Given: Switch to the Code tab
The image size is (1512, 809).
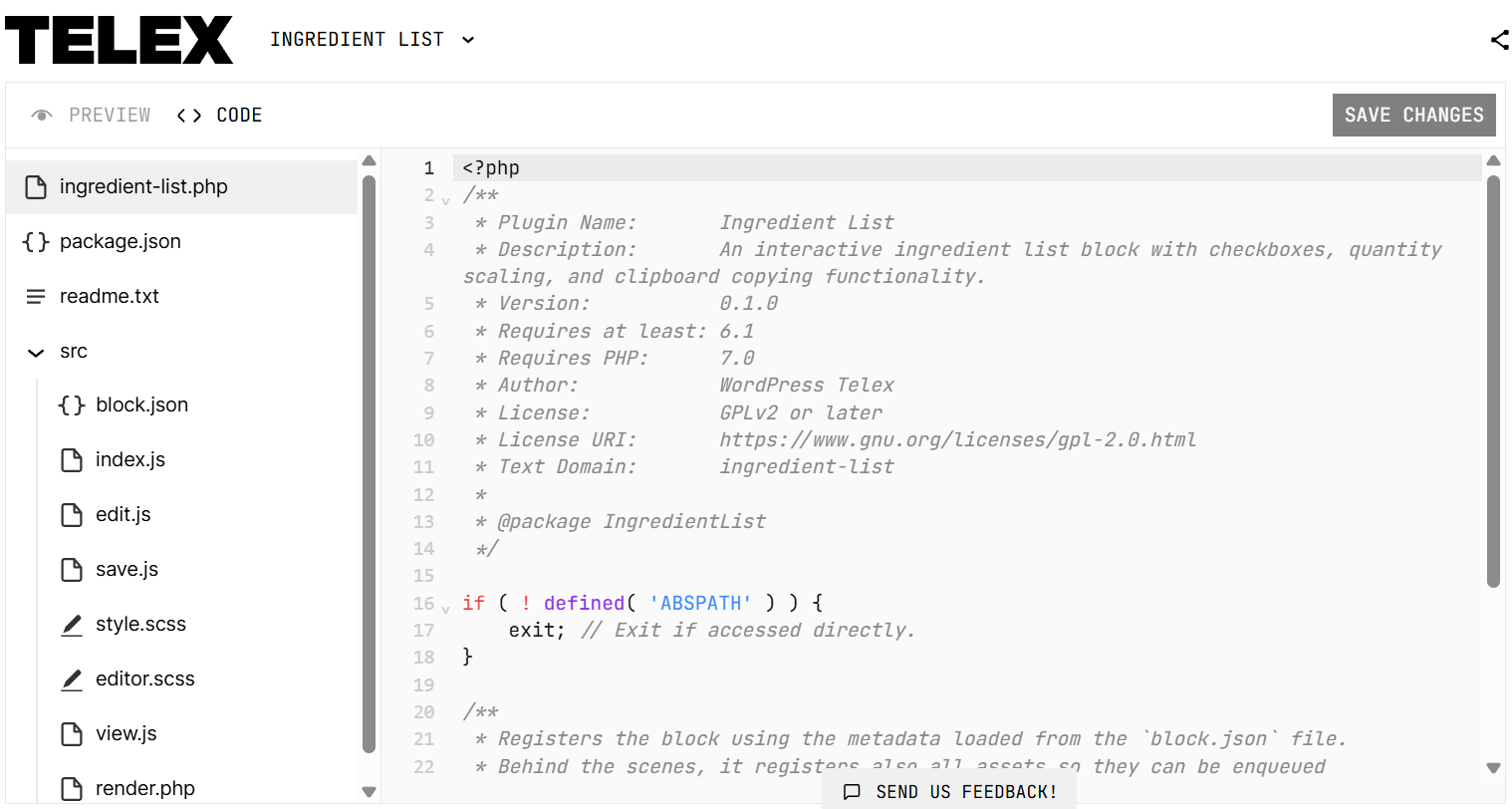Looking at the screenshot, I should pyautogui.click(x=220, y=116).
